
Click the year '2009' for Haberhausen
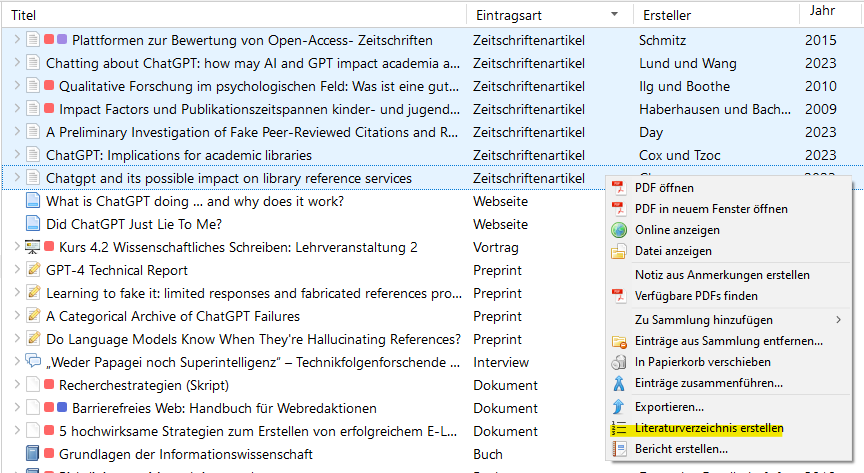pos(820,109)
